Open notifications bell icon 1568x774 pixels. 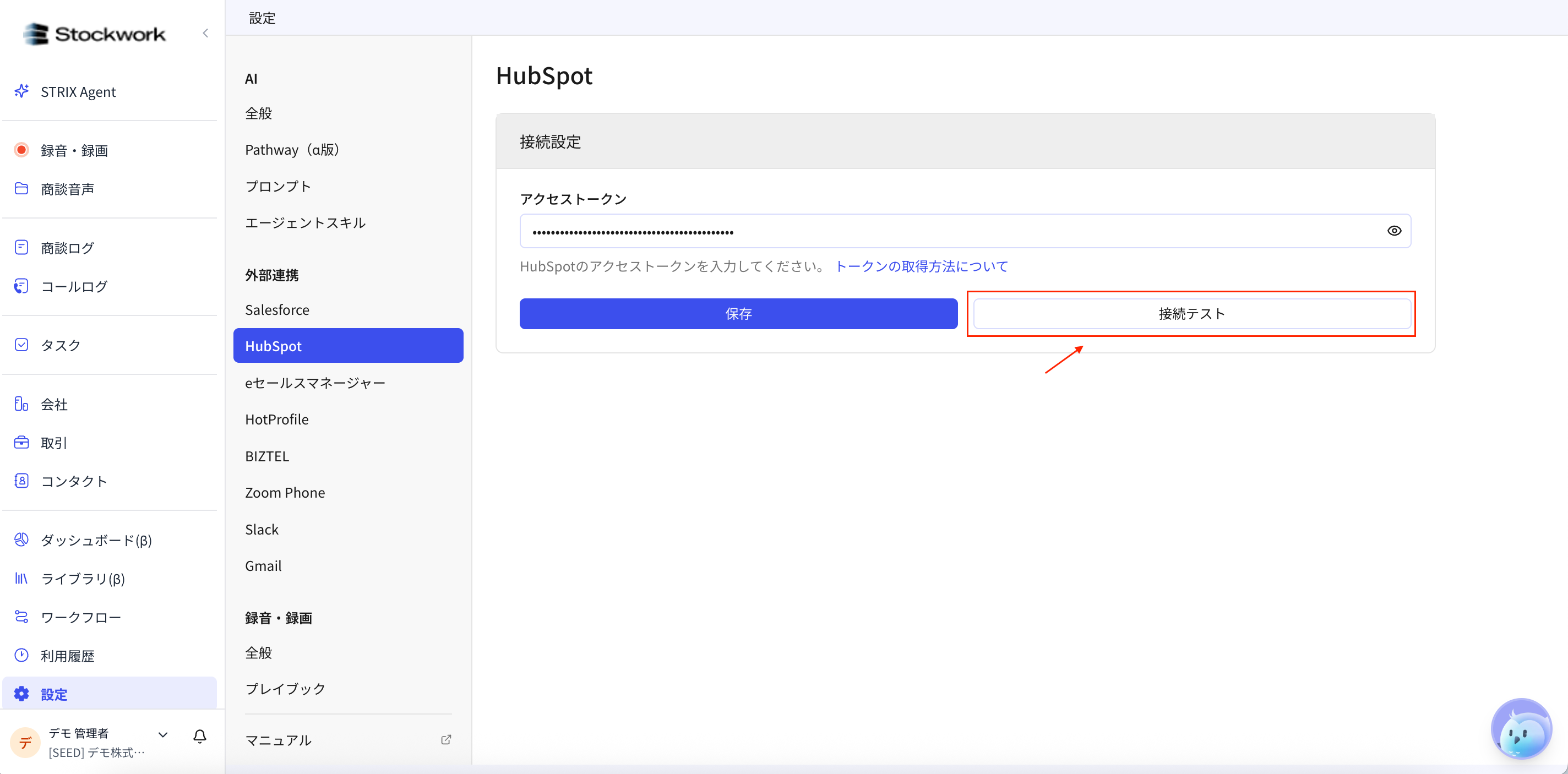(200, 736)
